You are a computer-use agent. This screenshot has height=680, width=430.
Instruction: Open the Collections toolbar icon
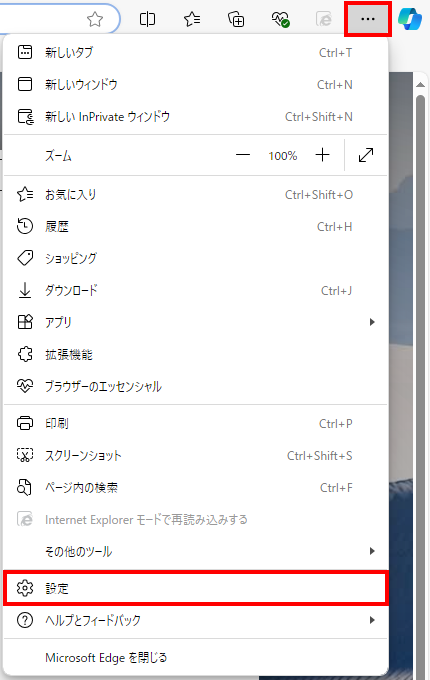click(236, 19)
